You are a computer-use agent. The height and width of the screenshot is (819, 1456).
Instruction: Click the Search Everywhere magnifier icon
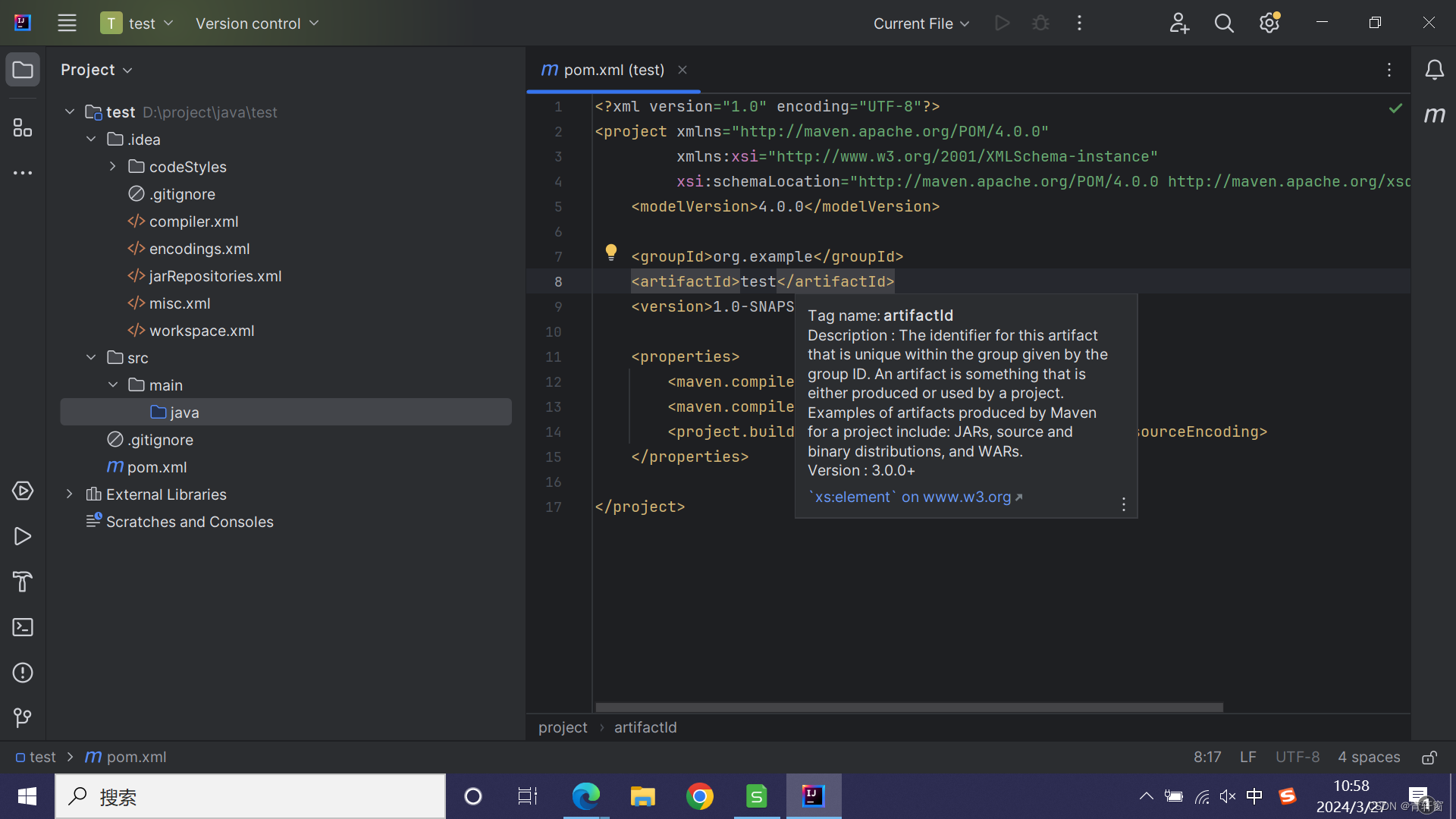[1224, 24]
